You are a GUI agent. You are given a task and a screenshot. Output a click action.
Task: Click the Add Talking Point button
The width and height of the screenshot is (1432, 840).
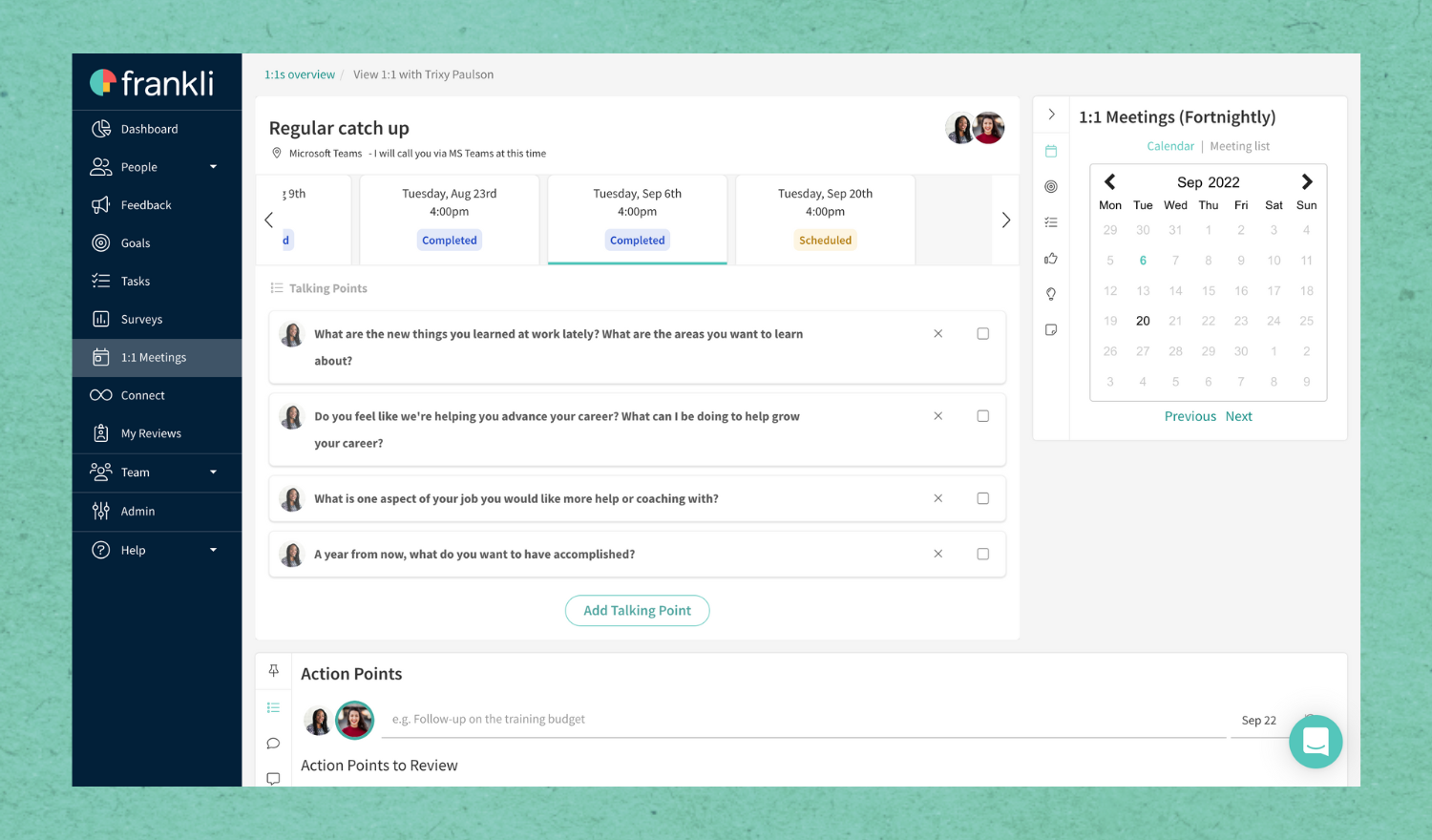pos(637,610)
